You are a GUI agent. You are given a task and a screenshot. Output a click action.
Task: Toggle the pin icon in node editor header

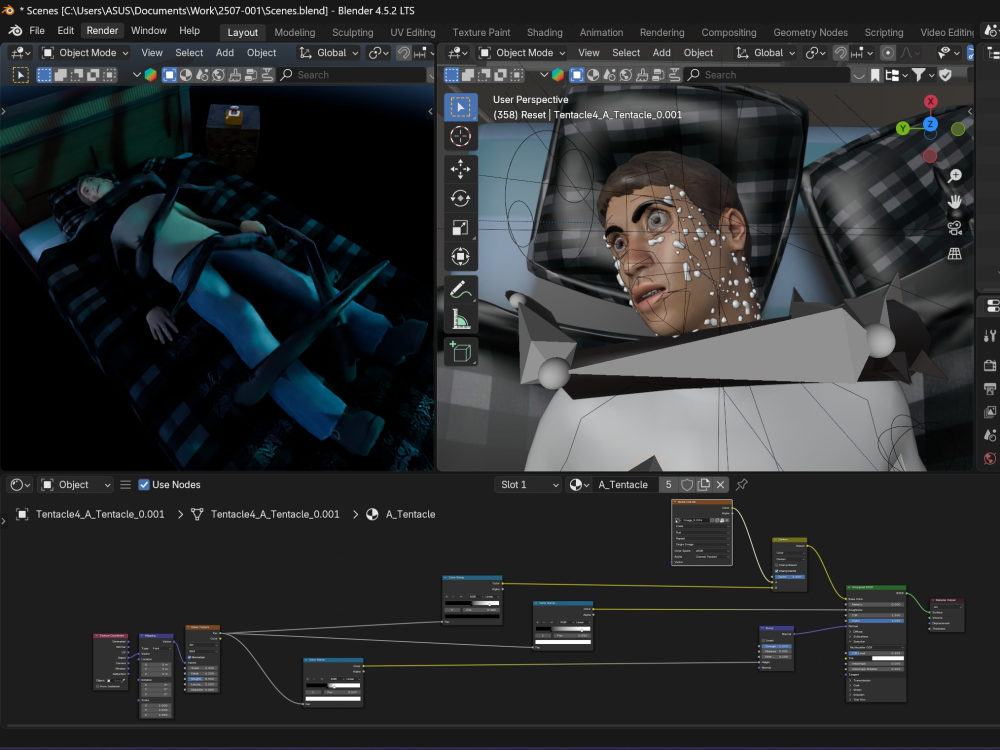coord(742,485)
